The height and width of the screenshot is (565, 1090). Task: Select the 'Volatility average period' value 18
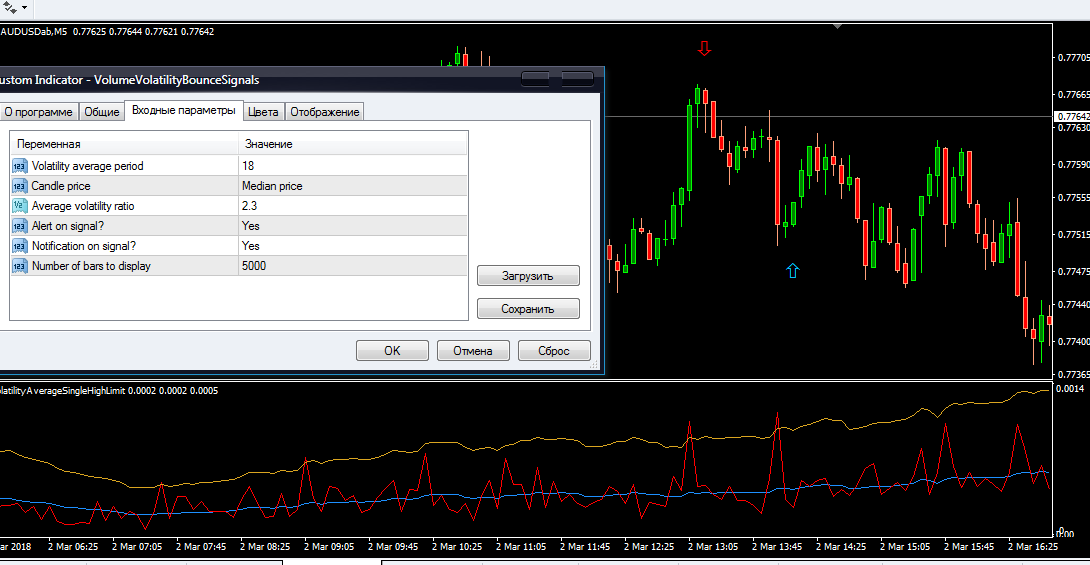[x=353, y=166]
